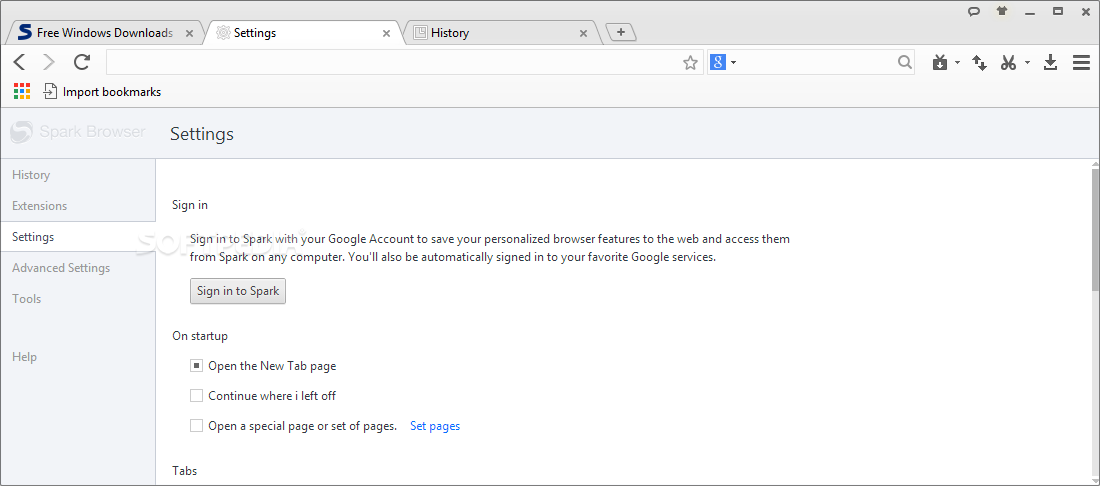Image resolution: width=1100 pixels, height=486 pixels.
Task: Switch to the Settings tab
Action: (300, 33)
